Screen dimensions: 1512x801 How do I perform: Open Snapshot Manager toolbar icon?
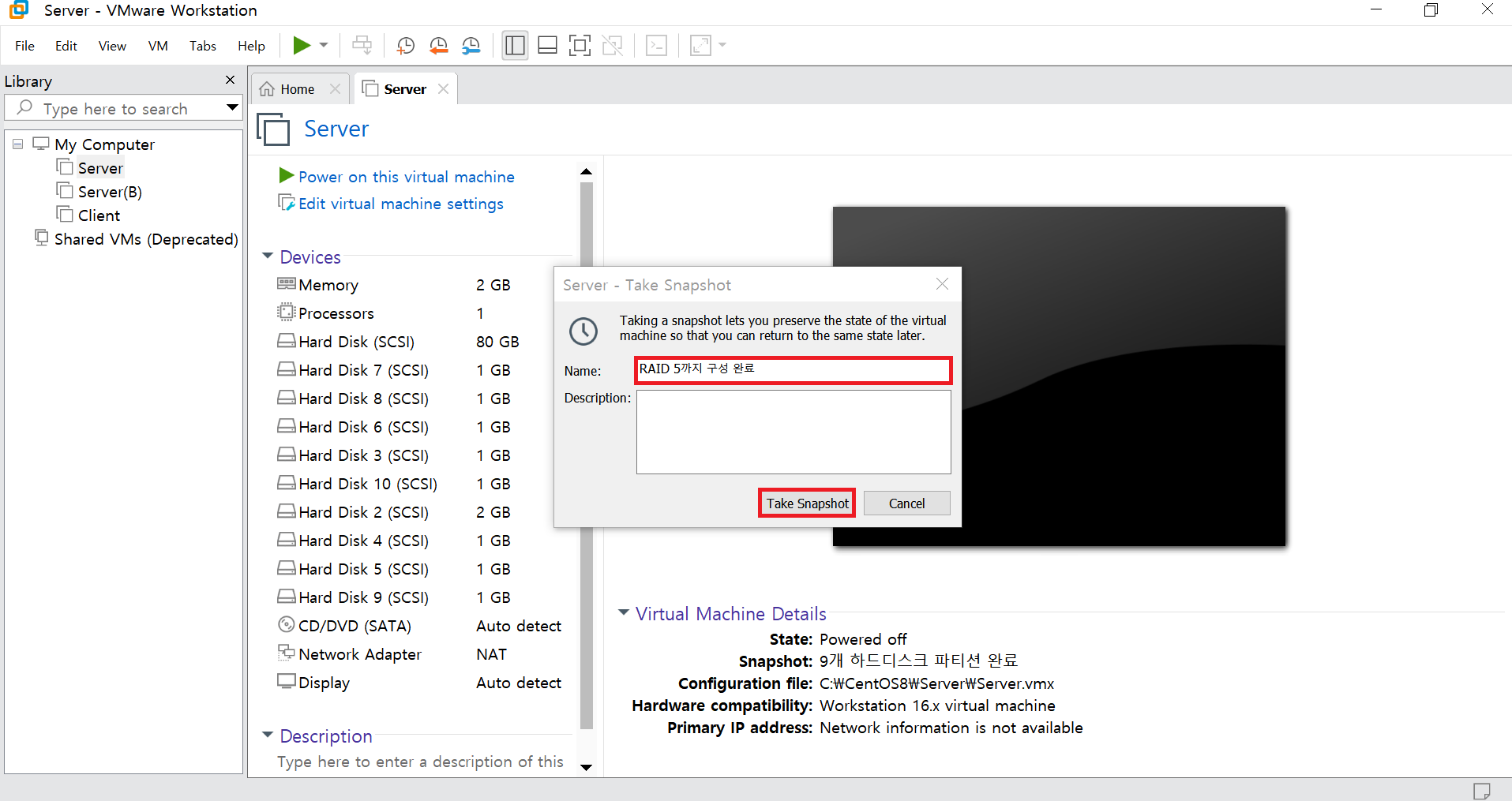click(x=471, y=45)
